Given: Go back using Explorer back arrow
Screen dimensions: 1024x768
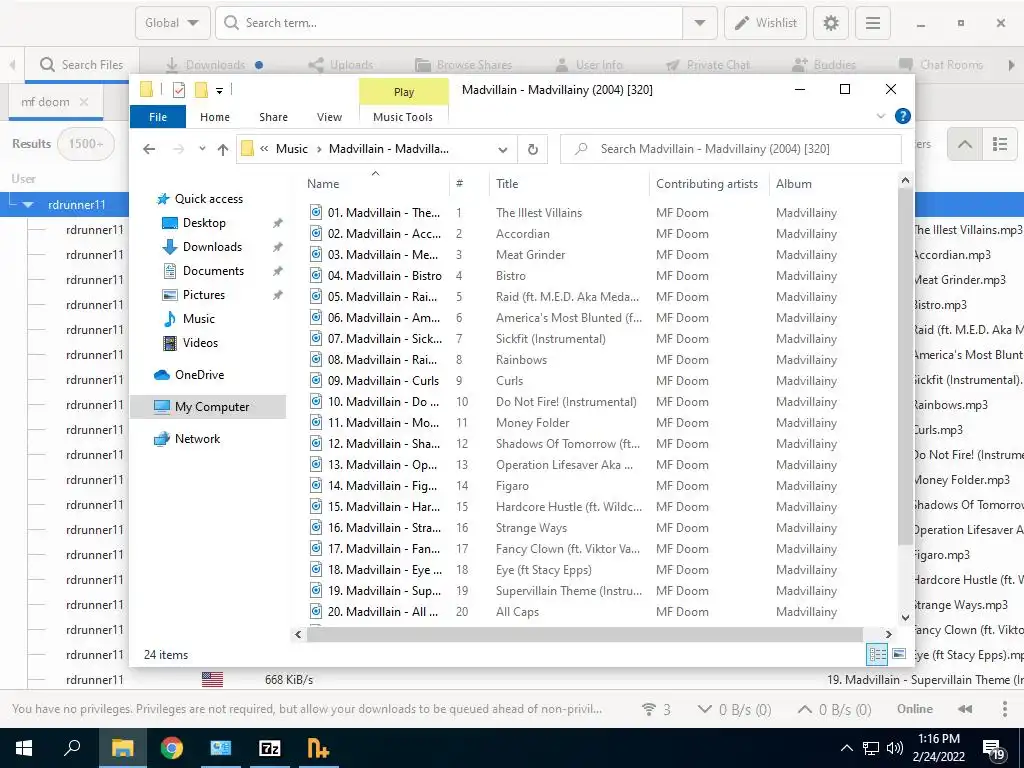Looking at the screenshot, I should (149, 149).
